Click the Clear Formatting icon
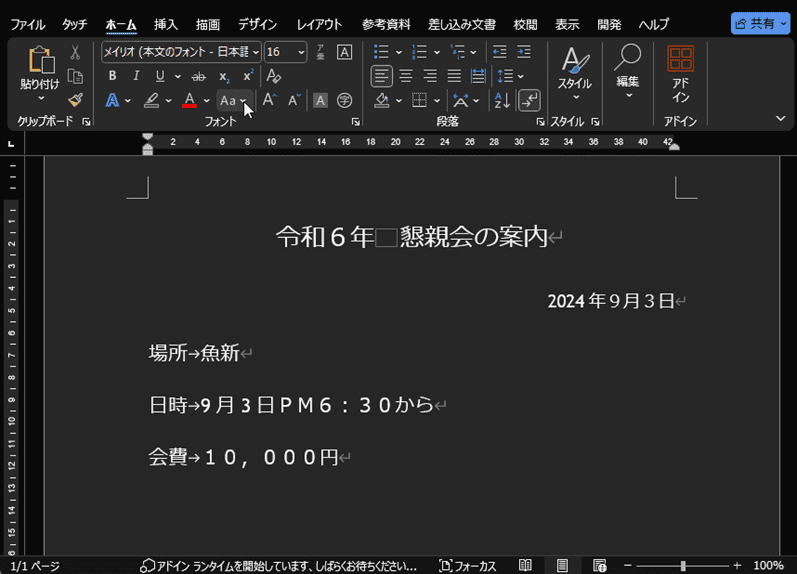 point(273,76)
